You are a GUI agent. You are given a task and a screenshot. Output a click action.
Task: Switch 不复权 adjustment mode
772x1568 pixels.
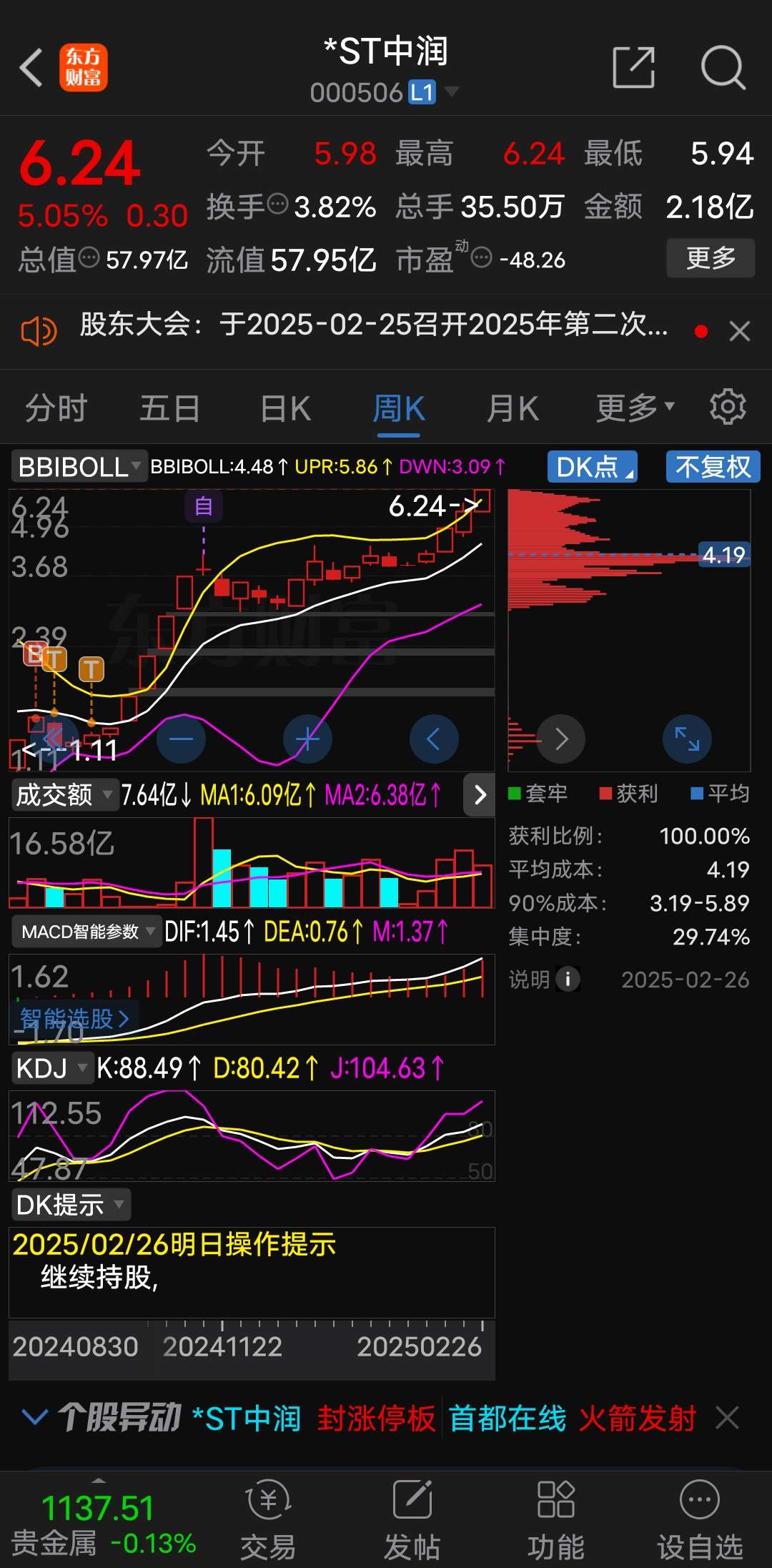click(713, 466)
